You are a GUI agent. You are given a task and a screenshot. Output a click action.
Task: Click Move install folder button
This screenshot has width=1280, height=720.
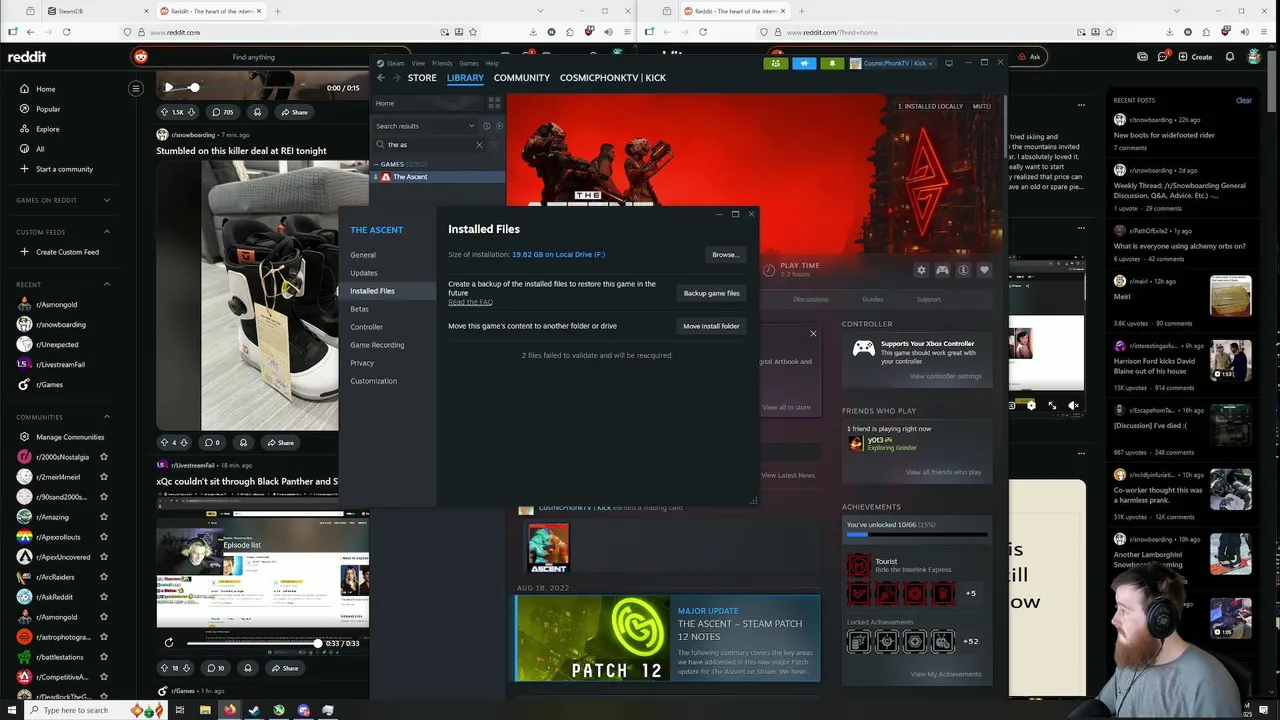[x=712, y=326]
